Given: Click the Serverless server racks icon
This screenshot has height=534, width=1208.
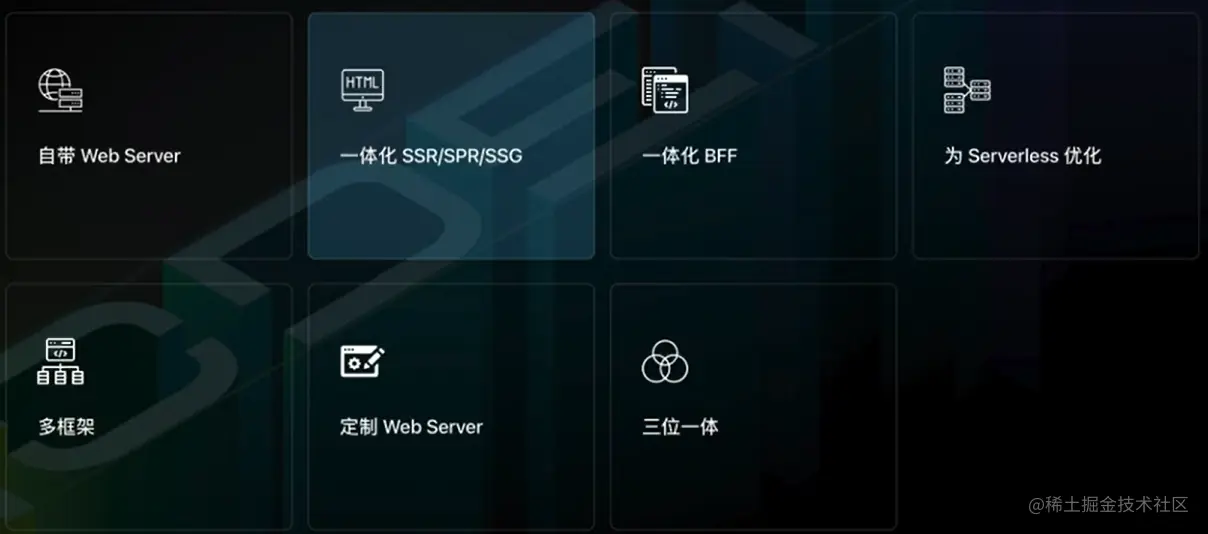Looking at the screenshot, I should (967, 90).
